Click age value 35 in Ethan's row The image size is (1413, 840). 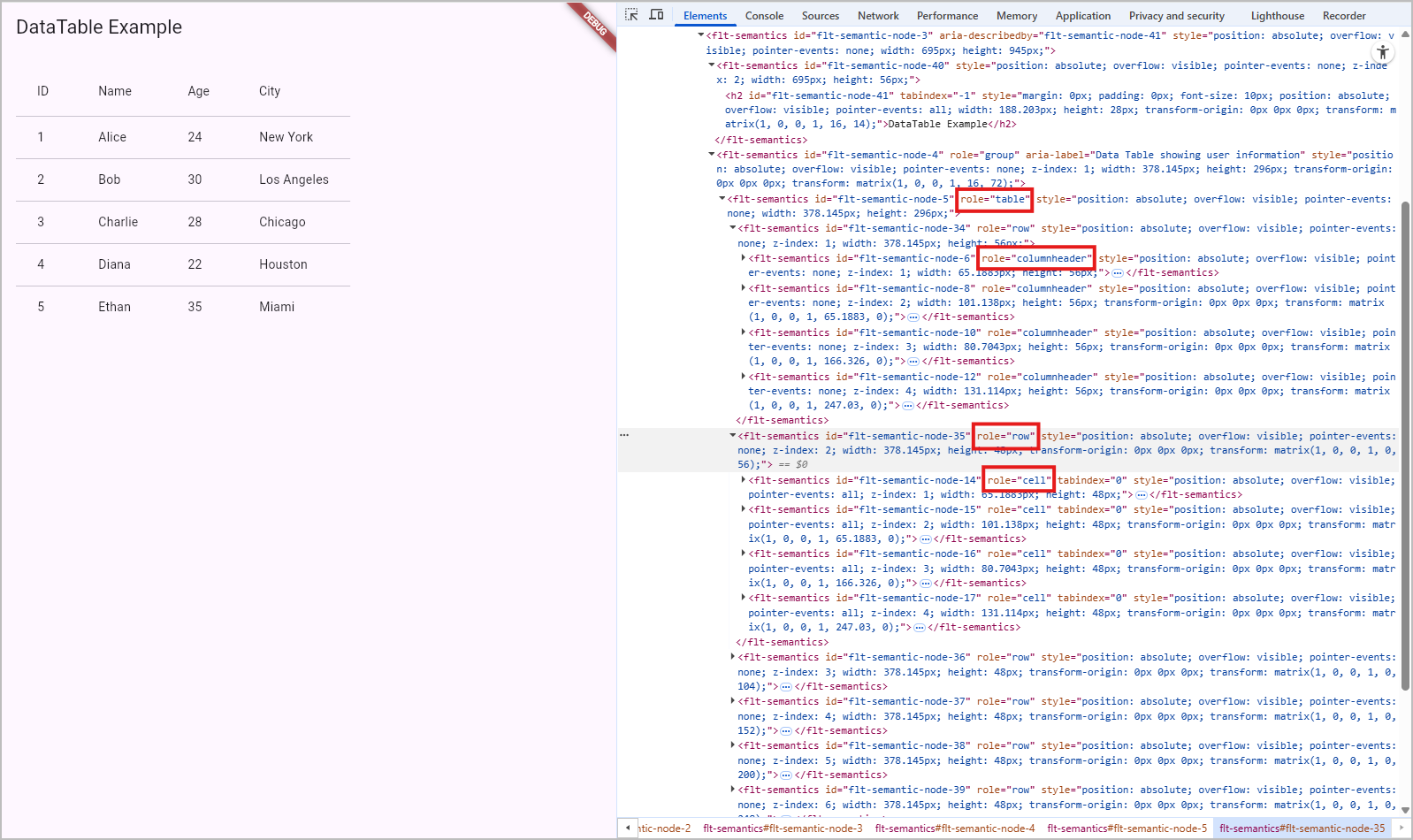pyautogui.click(x=195, y=307)
